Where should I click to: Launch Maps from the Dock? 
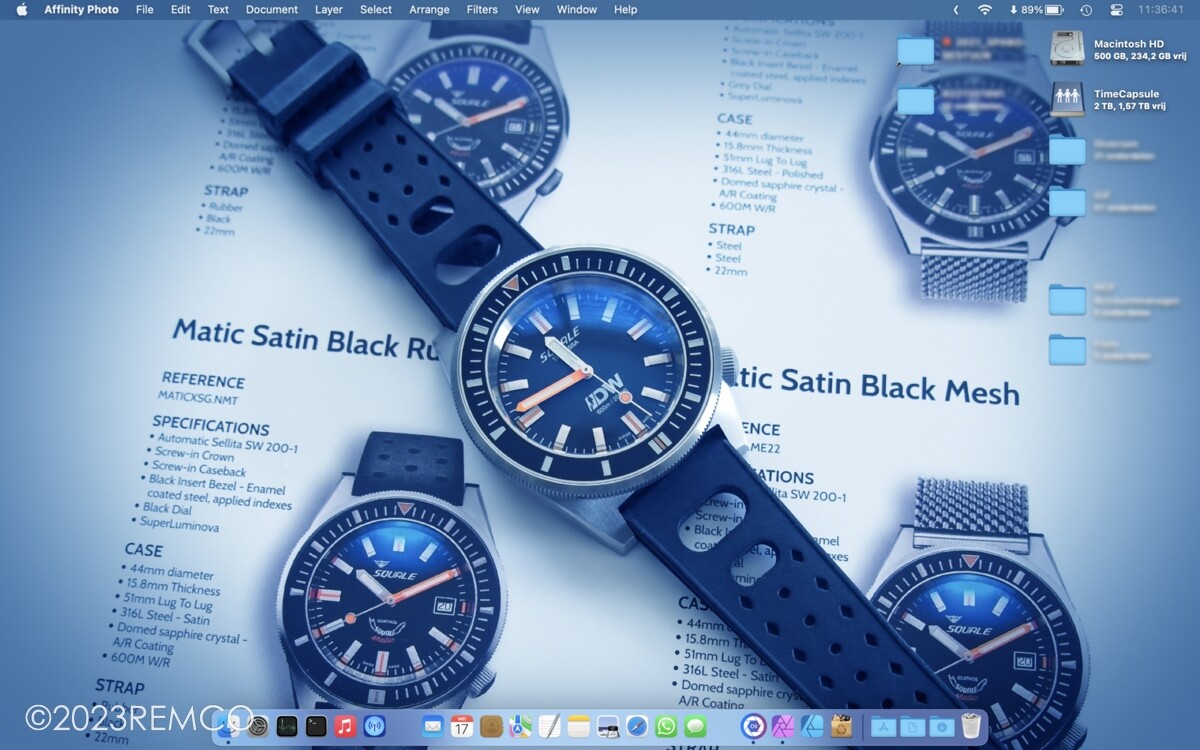coord(520,727)
